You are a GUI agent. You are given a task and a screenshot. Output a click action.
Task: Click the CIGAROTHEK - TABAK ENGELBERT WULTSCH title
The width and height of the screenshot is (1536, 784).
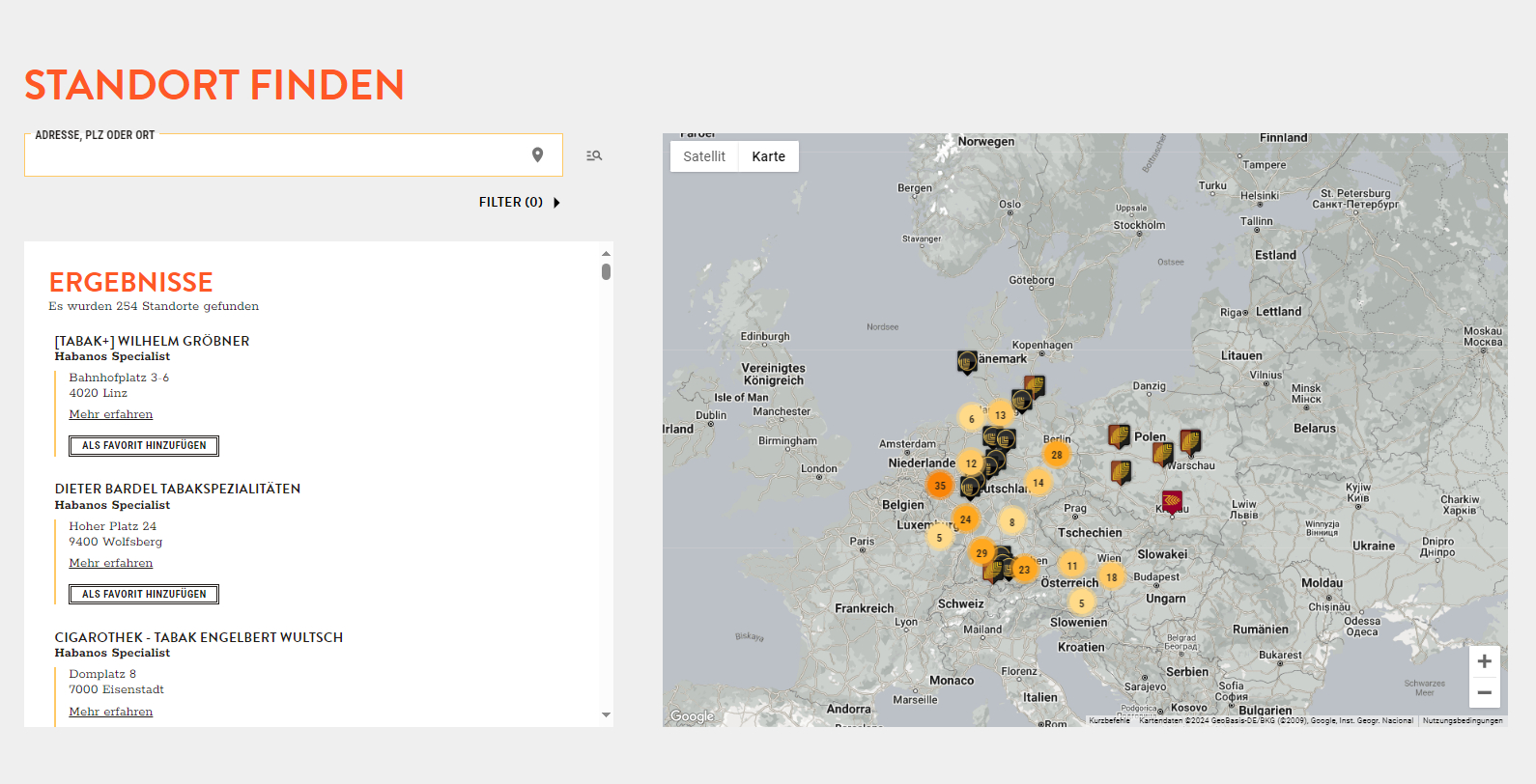coord(199,637)
